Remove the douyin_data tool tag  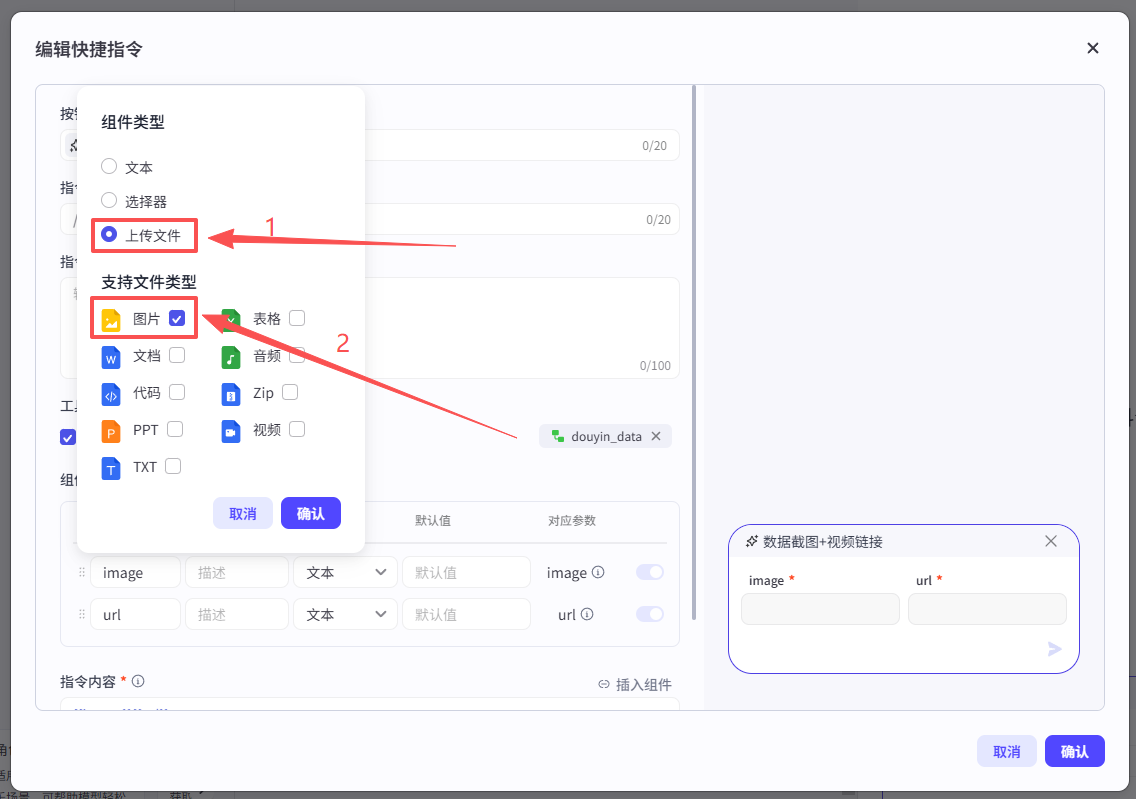coord(656,436)
